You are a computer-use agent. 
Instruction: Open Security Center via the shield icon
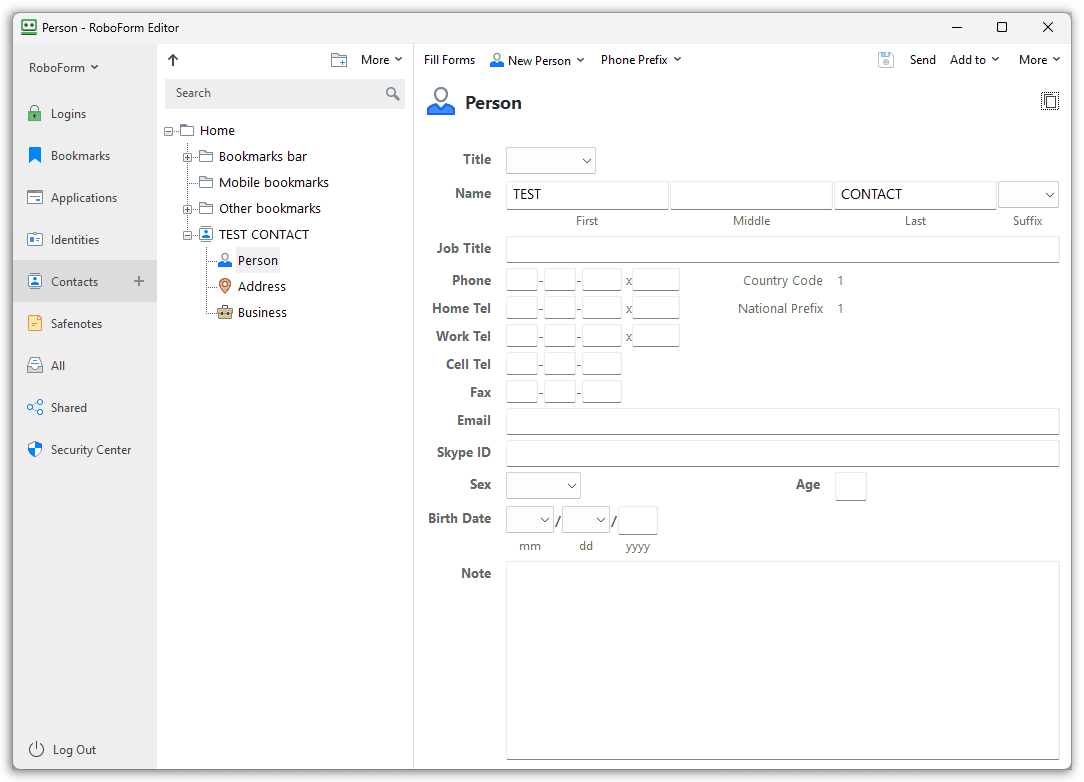(x=35, y=449)
